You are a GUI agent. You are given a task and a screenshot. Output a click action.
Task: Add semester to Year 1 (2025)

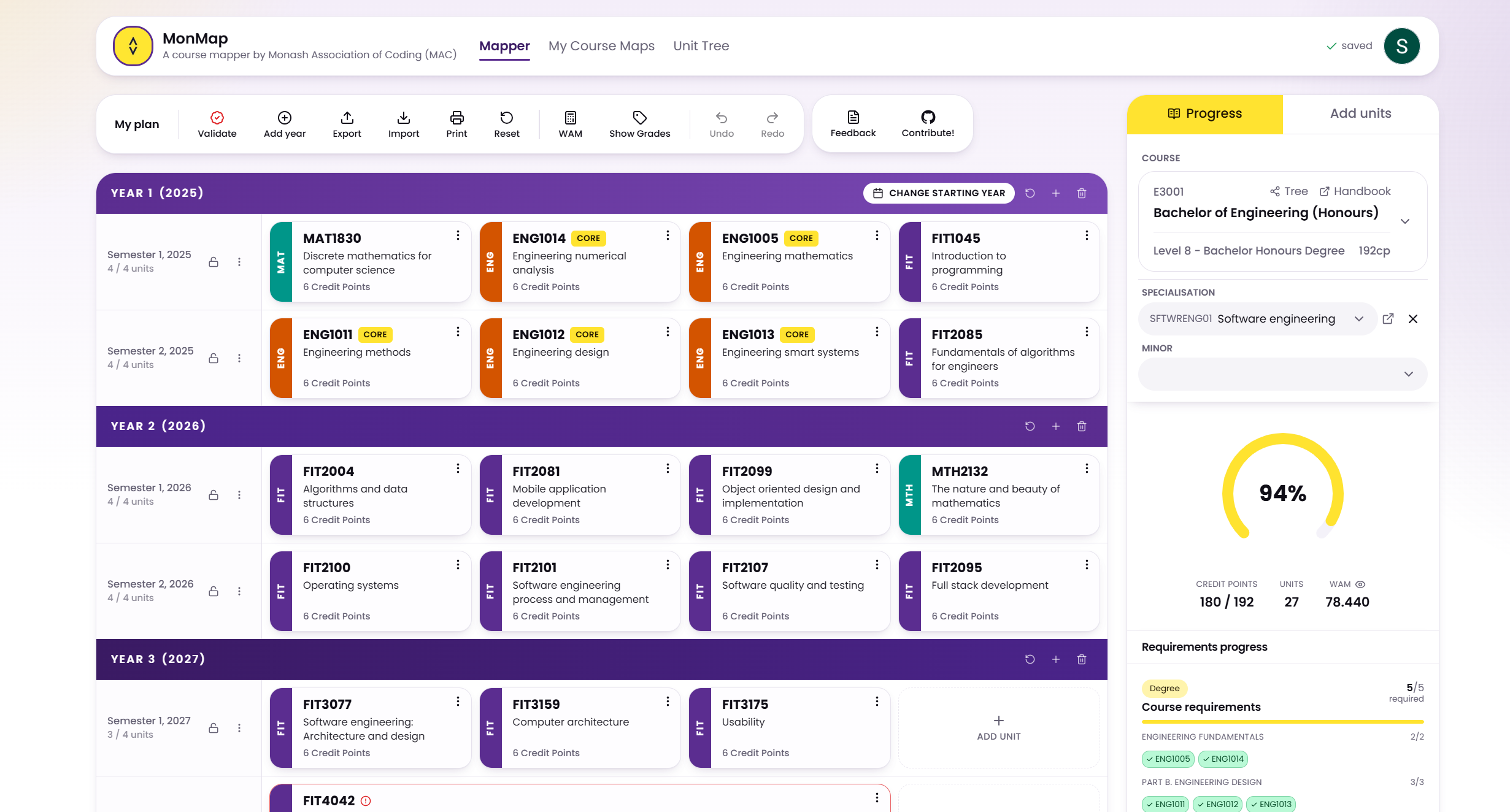pos(1056,193)
